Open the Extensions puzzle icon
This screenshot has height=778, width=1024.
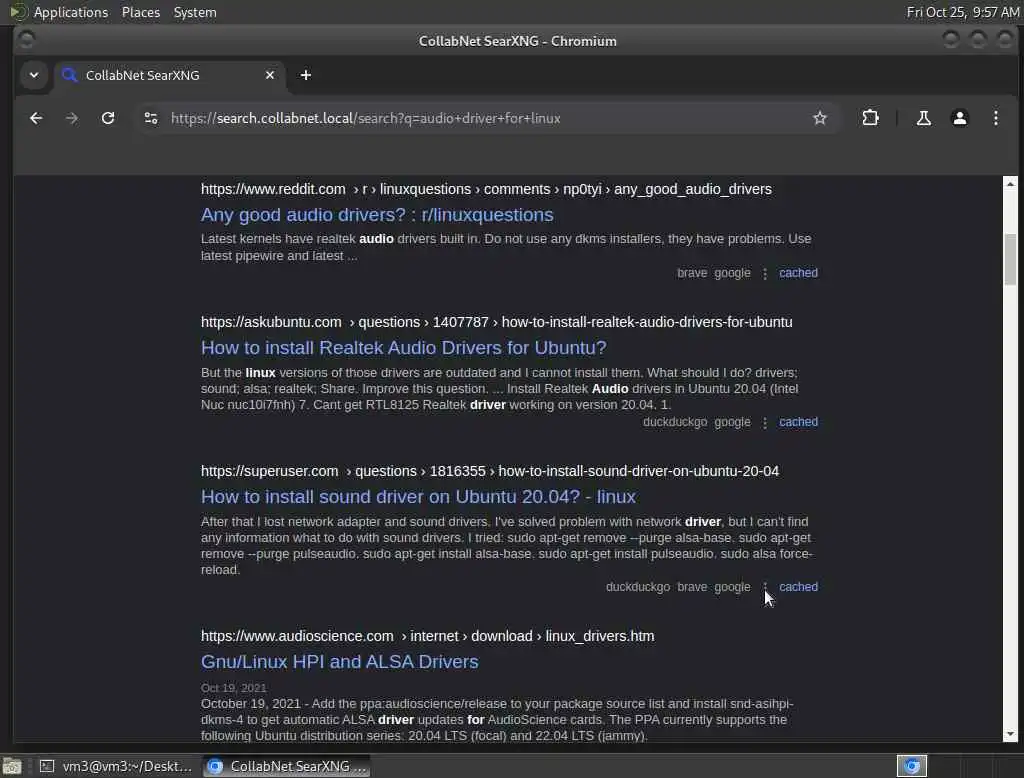click(870, 118)
